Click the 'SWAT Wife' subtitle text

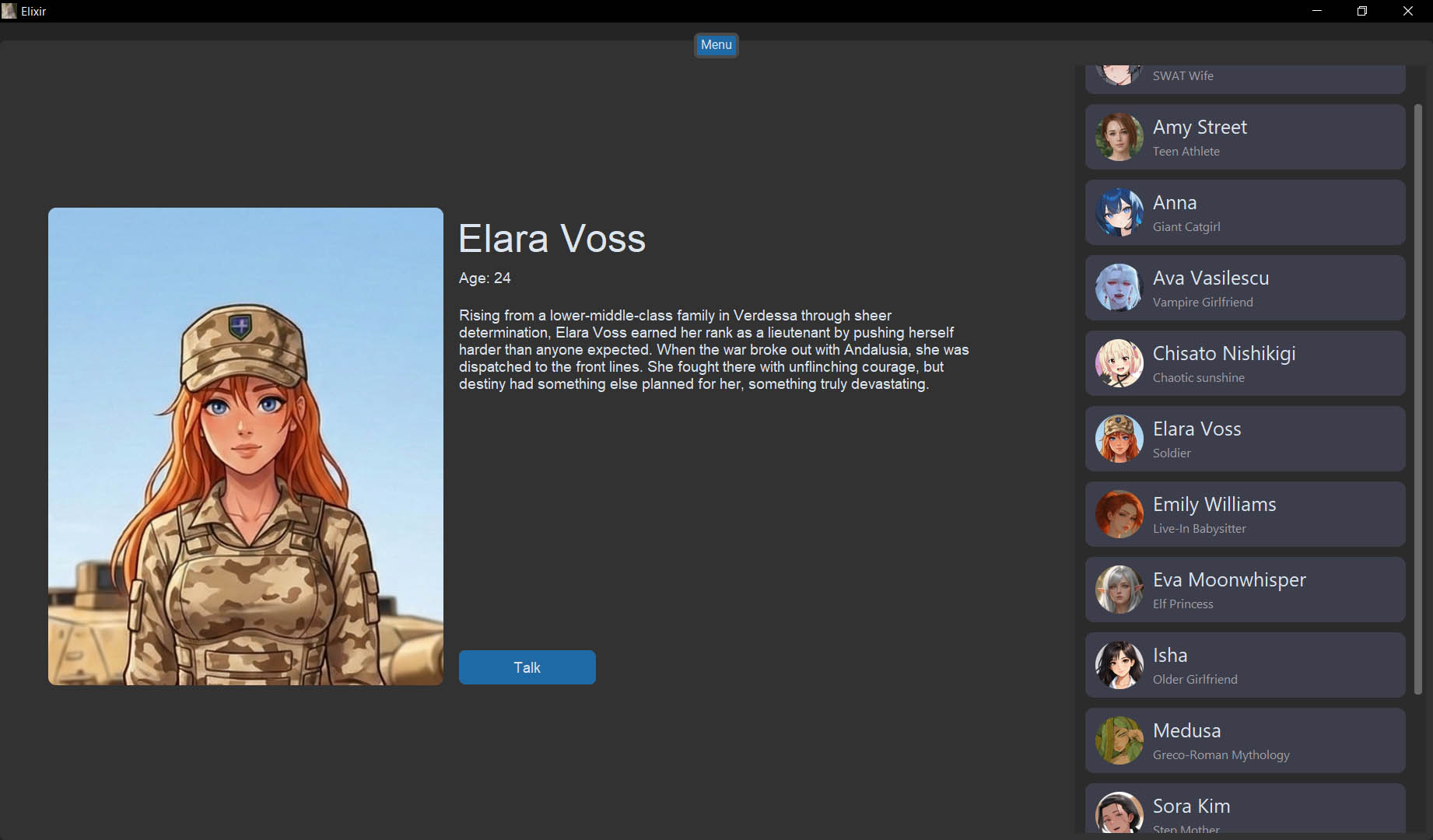pyautogui.click(x=1182, y=76)
